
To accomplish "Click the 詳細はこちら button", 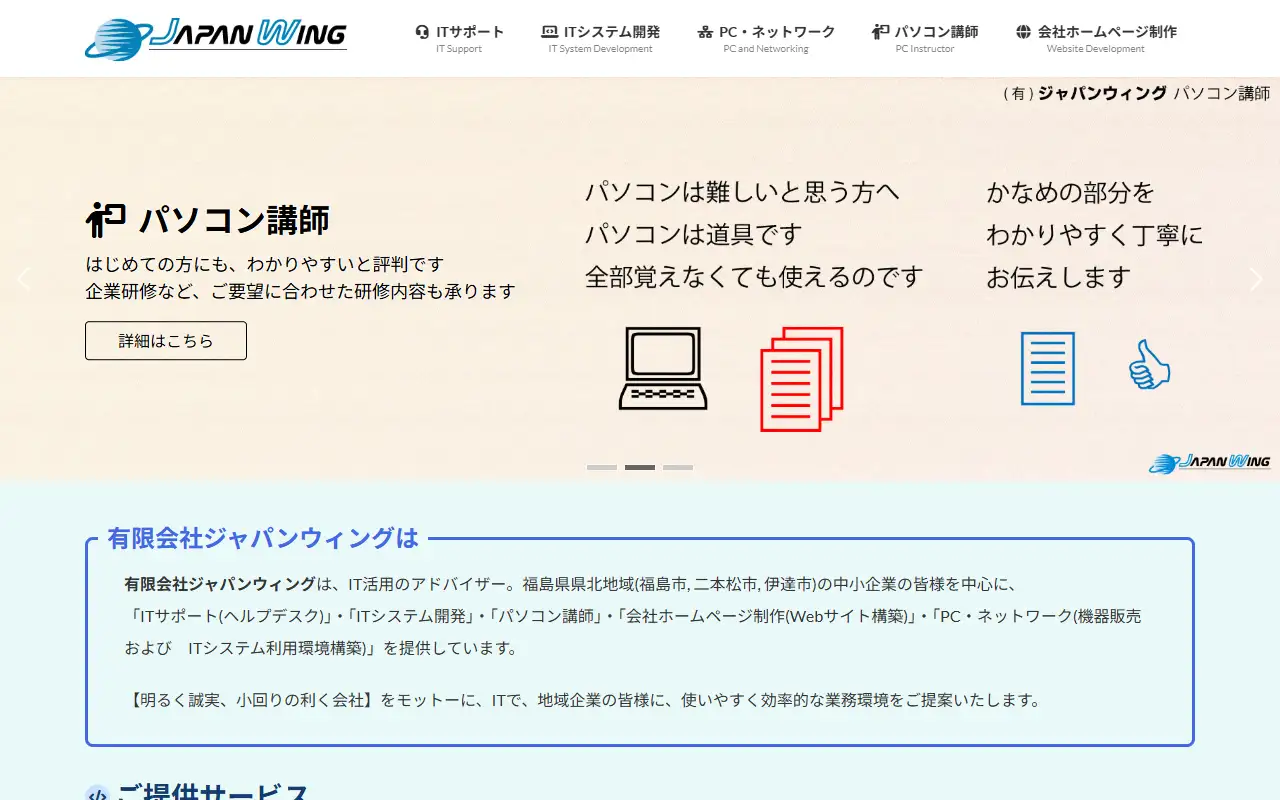I will (166, 341).
